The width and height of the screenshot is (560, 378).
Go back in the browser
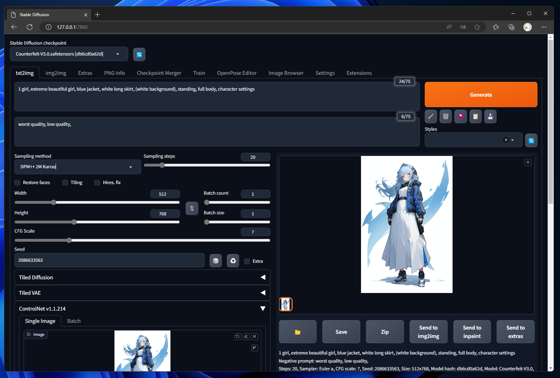[14, 27]
